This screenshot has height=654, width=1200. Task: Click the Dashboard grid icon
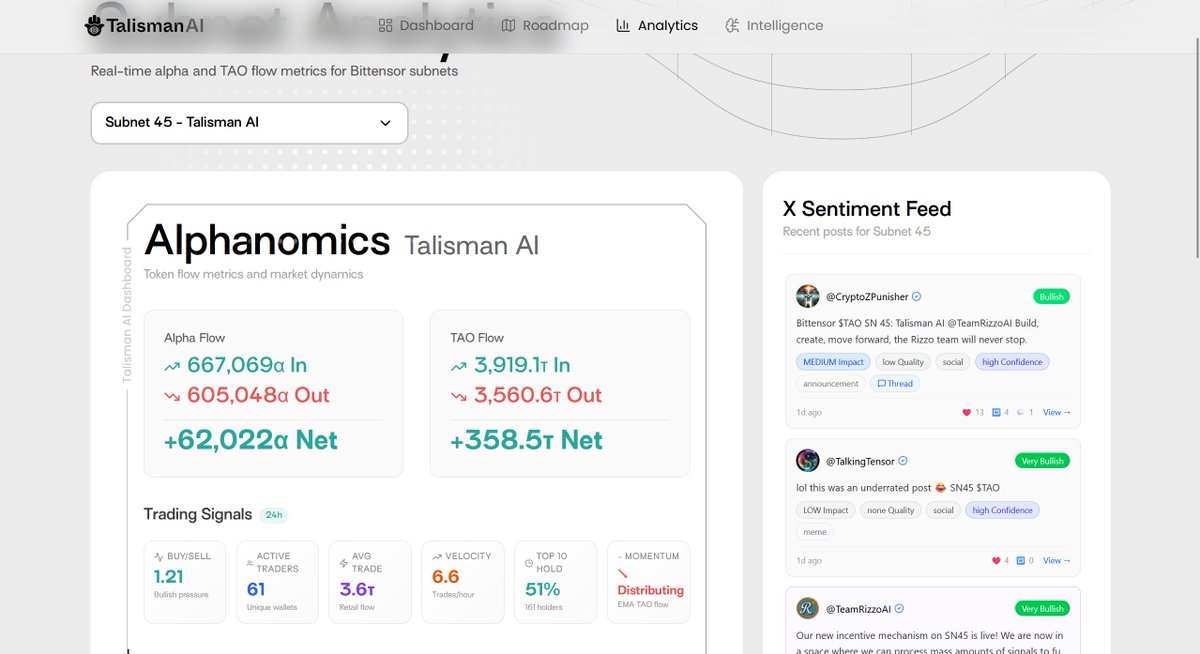(x=386, y=25)
